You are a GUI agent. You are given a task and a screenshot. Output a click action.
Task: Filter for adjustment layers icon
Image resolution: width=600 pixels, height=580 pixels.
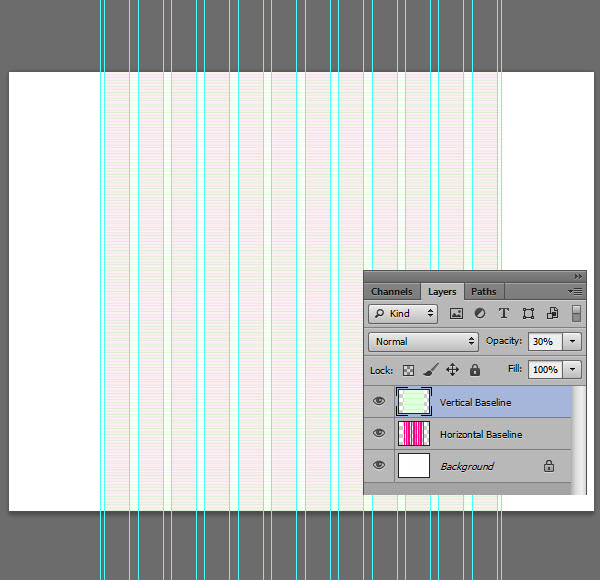pos(480,313)
